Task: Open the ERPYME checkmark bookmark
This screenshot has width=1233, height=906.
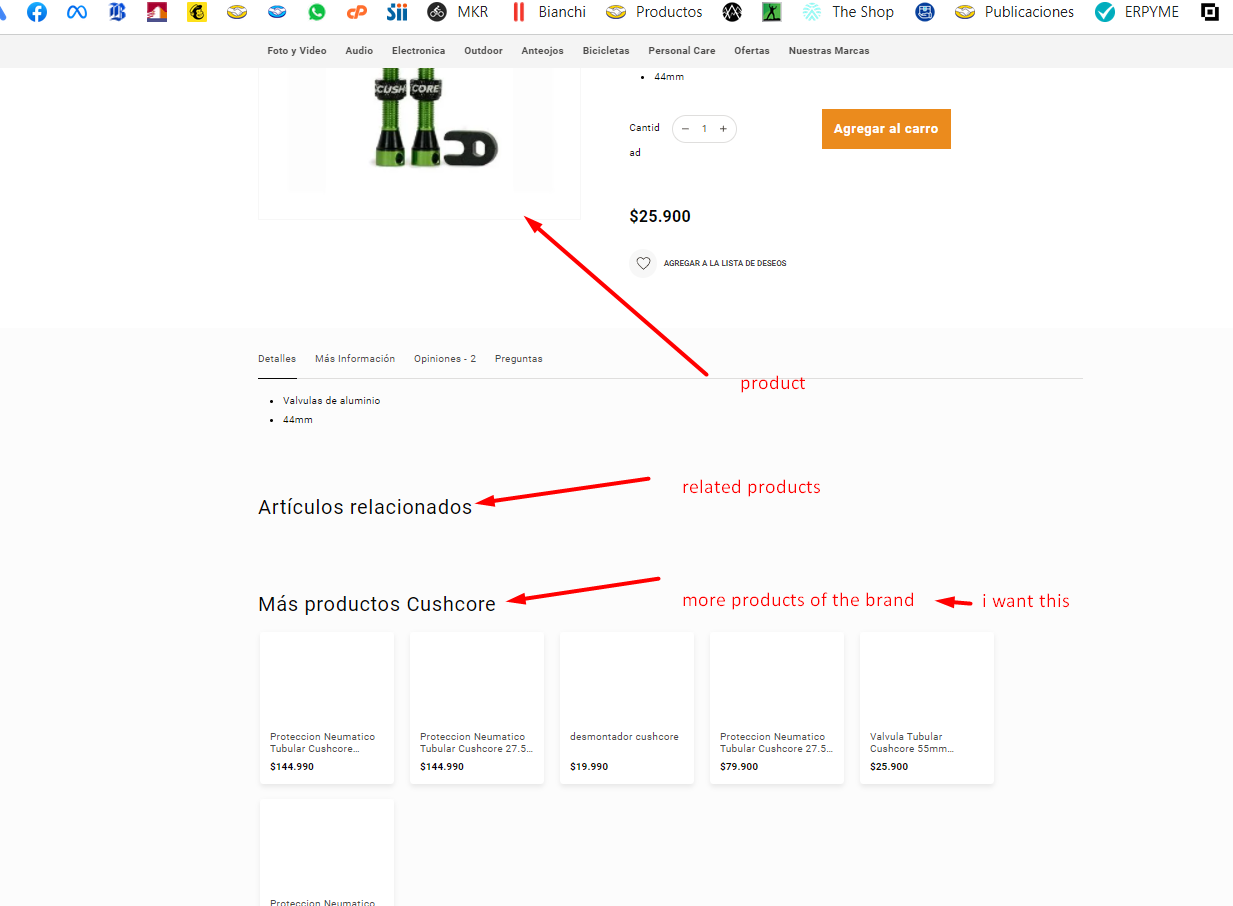Action: click(x=1137, y=12)
